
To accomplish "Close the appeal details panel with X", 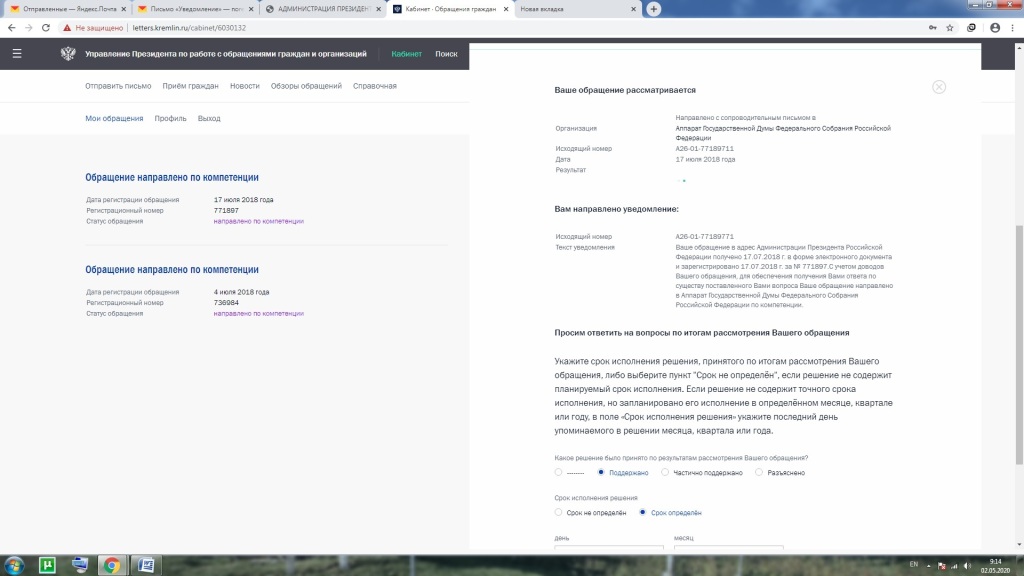I will click(x=938, y=87).
